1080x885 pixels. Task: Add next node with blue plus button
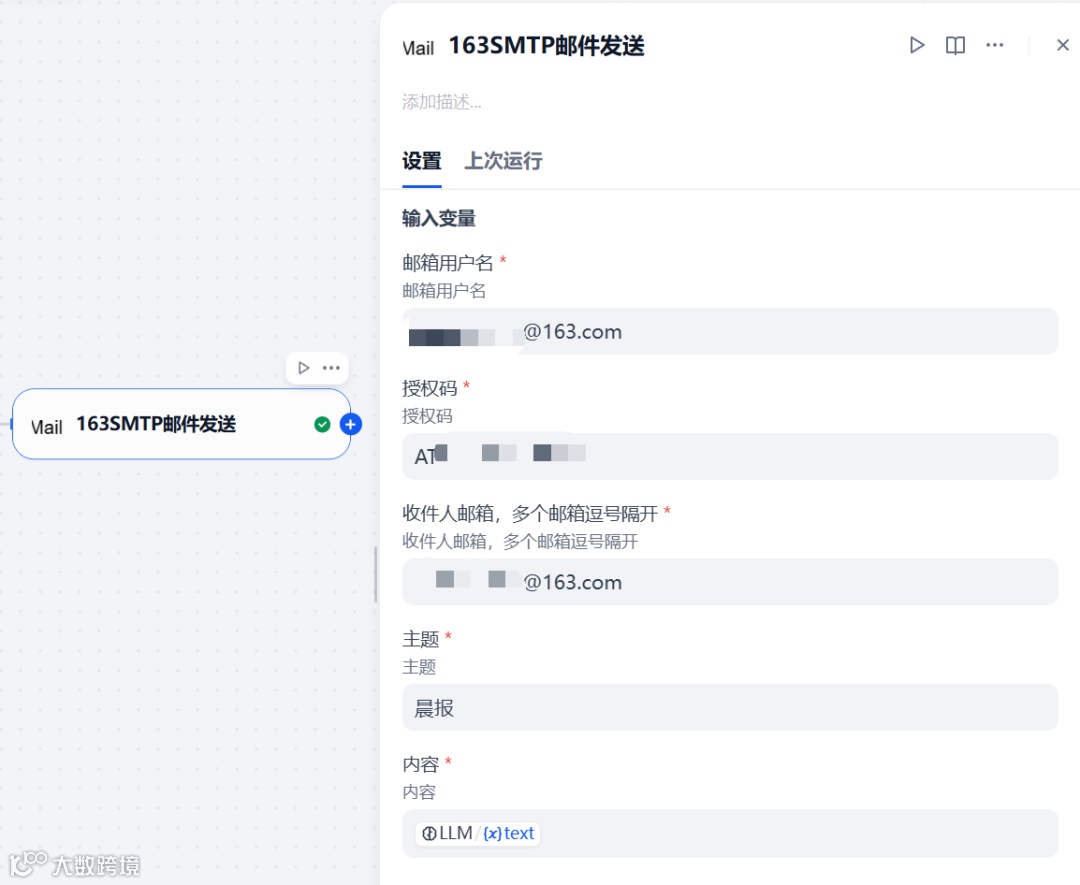351,424
